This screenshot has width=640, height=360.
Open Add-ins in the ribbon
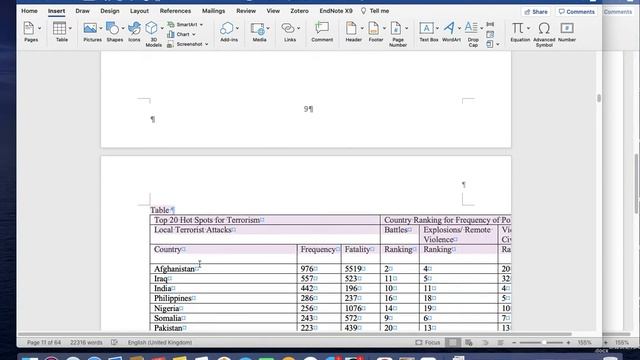pyautogui.click(x=227, y=29)
